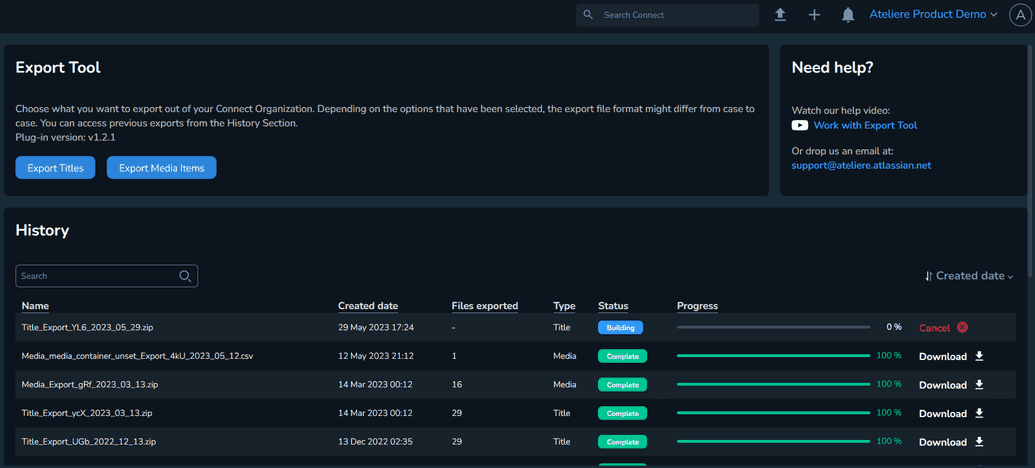Click date 13 Dec 2022 02:35

pyautogui.click(x=375, y=441)
